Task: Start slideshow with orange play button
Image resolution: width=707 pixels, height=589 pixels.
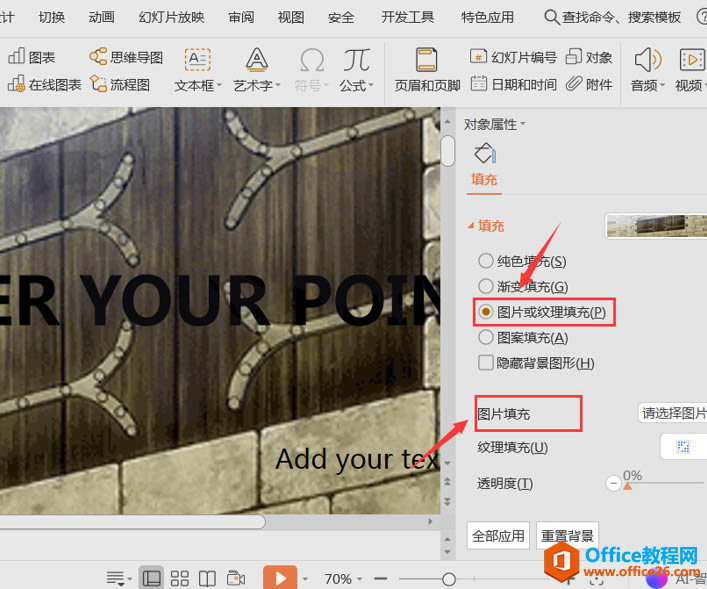Action: click(280, 578)
